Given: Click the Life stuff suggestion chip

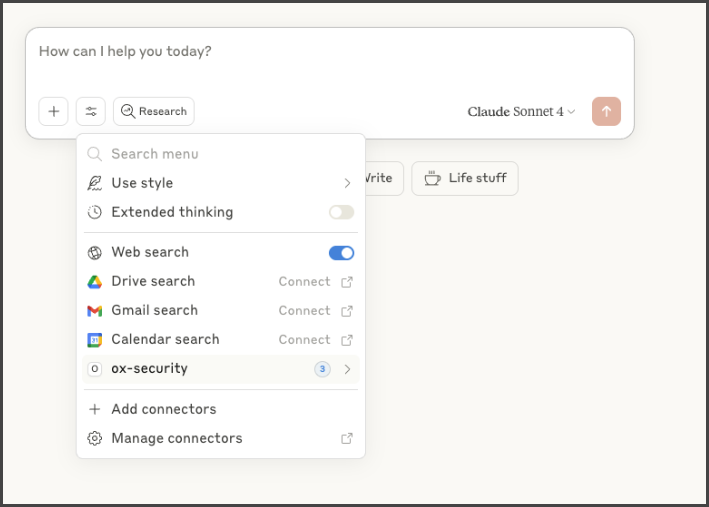Looking at the screenshot, I should pyautogui.click(x=465, y=178).
